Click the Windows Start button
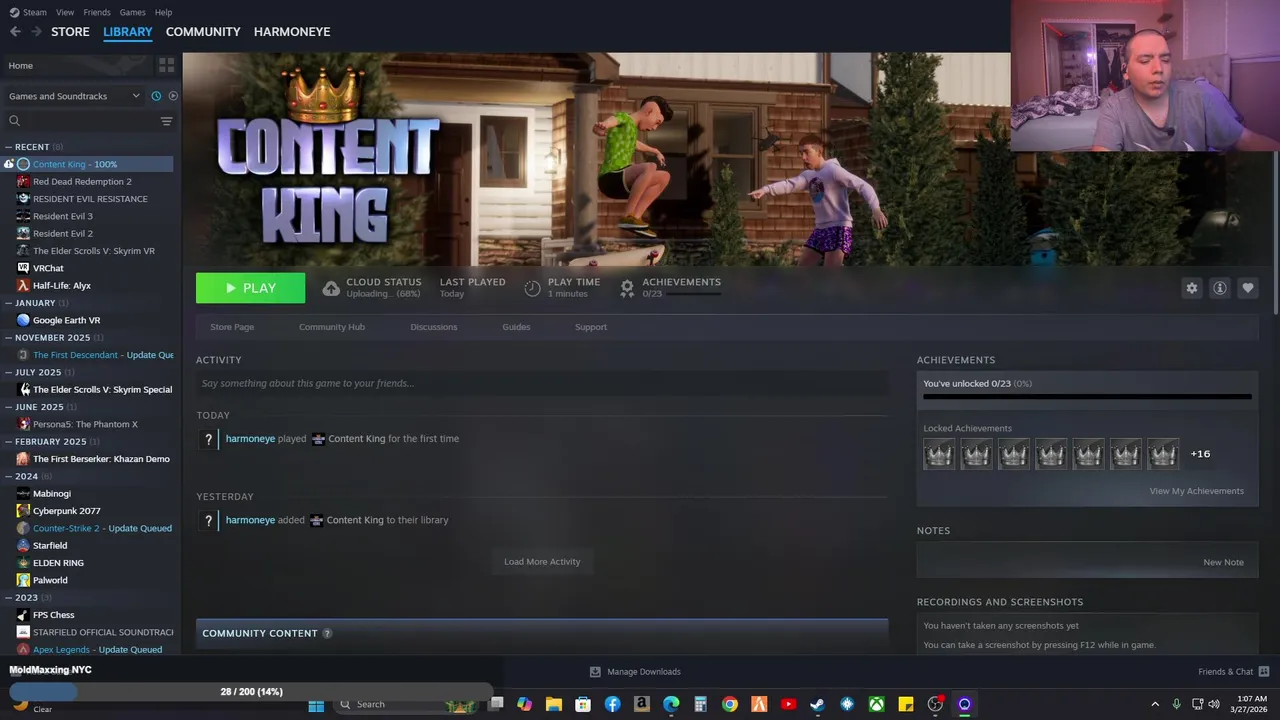 [316, 704]
